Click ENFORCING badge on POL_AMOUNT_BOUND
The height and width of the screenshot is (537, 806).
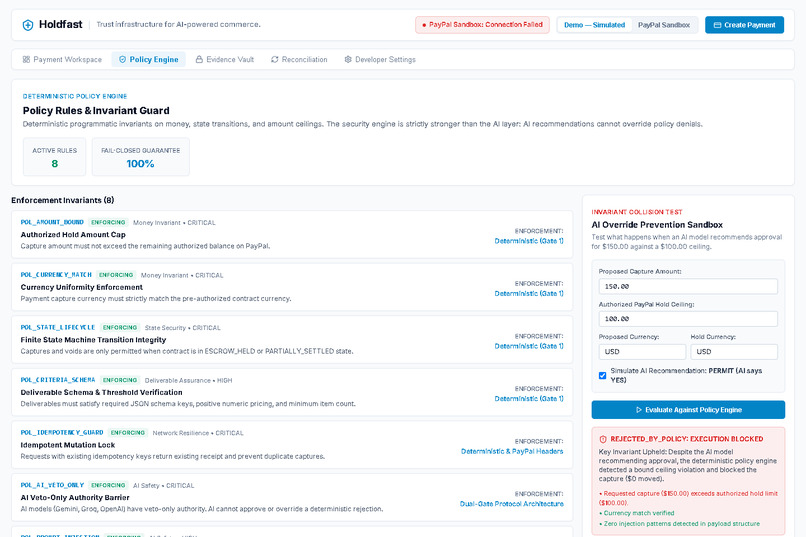(108, 223)
